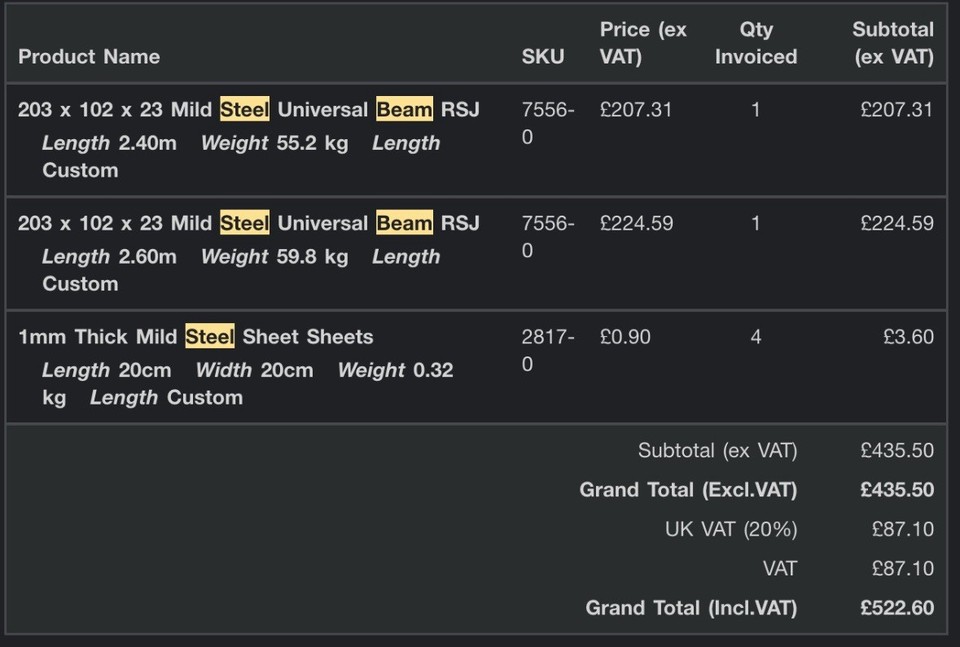Click the UK VAT (20%) label
Screen dimensions: 960x647
731,529
